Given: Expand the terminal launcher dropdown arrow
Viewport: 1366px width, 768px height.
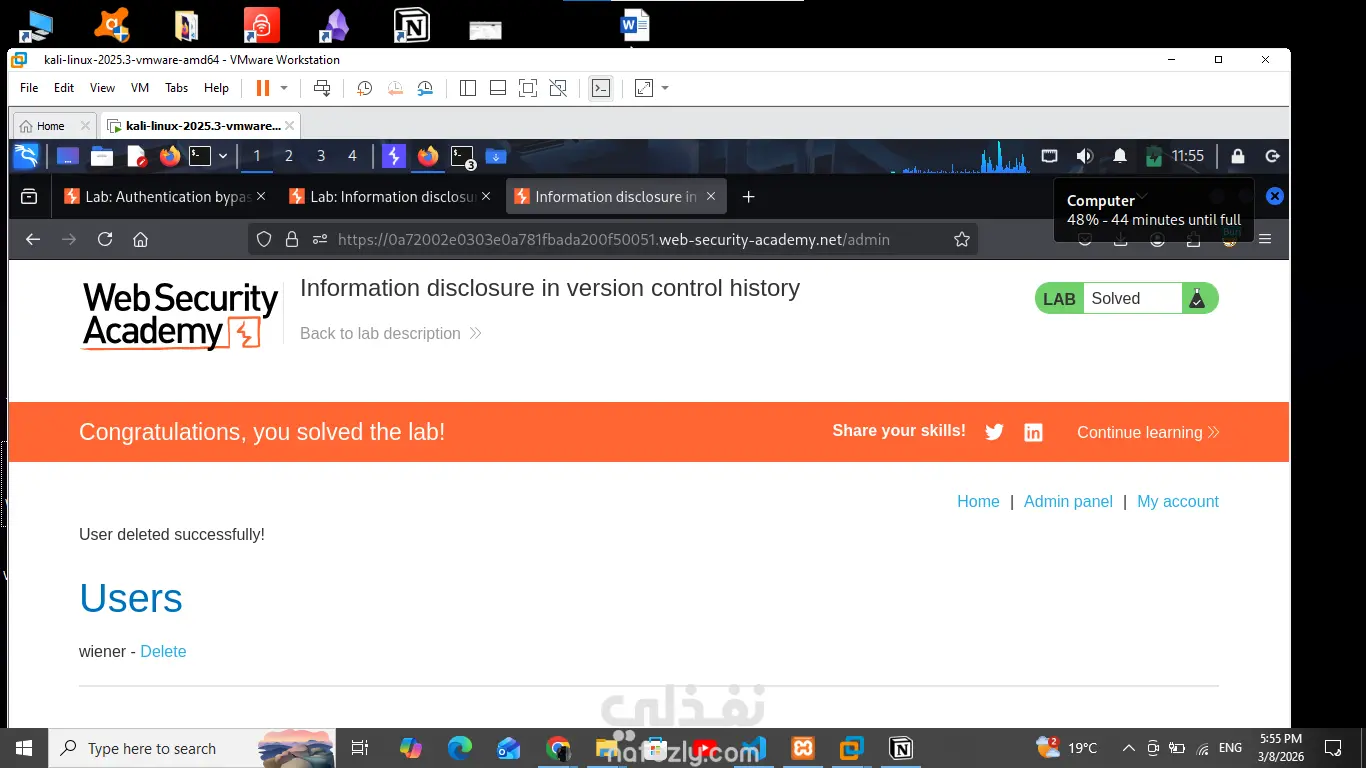Looking at the screenshot, I should (x=223, y=156).
